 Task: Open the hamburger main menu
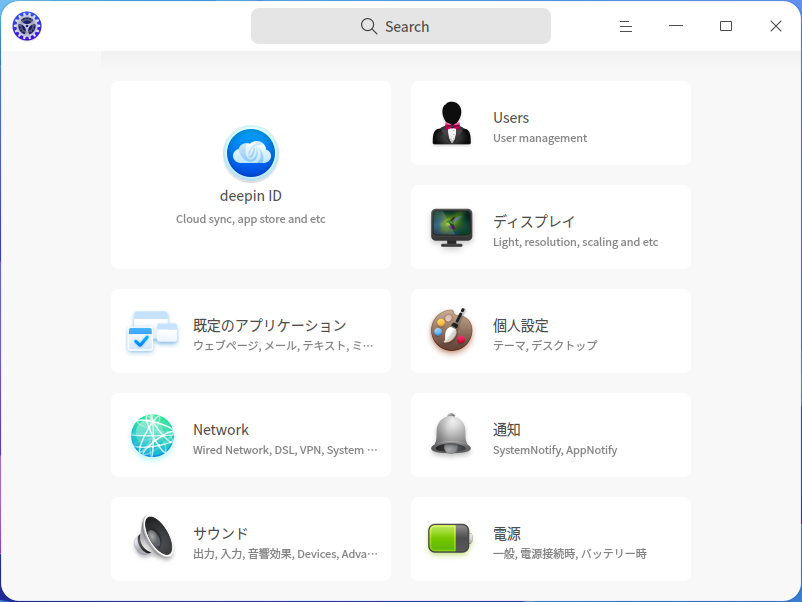pyautogui.click(x=626, y=26)
